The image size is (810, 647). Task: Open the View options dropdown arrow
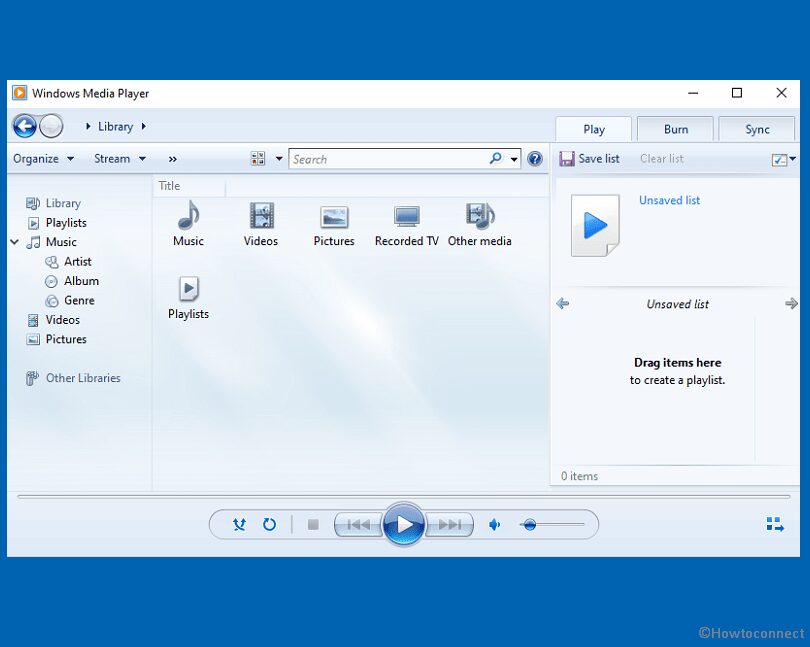pyautogui.click(x=279, y=159)
